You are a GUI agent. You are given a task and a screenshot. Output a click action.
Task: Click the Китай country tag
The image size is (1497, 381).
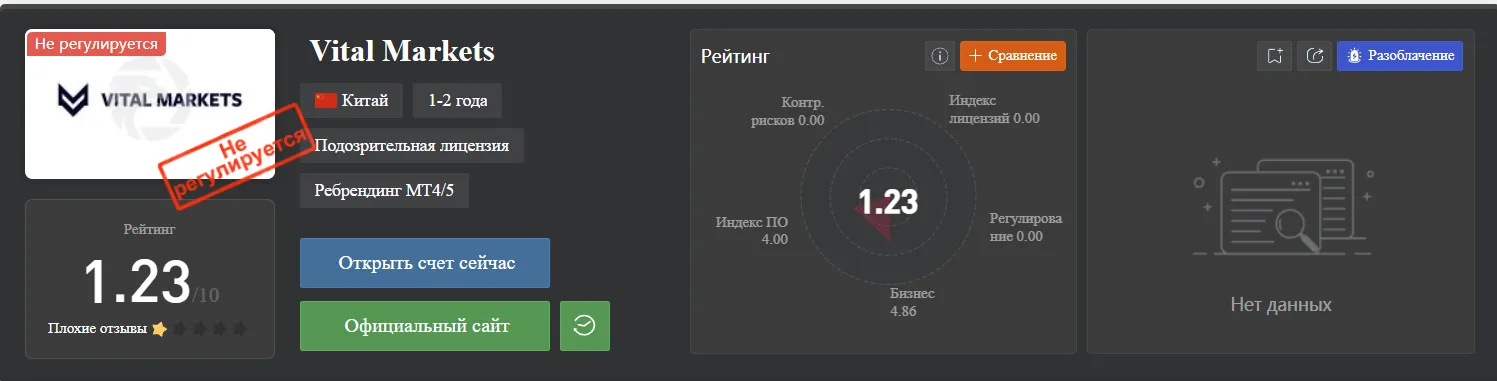[x=351, y=100]
